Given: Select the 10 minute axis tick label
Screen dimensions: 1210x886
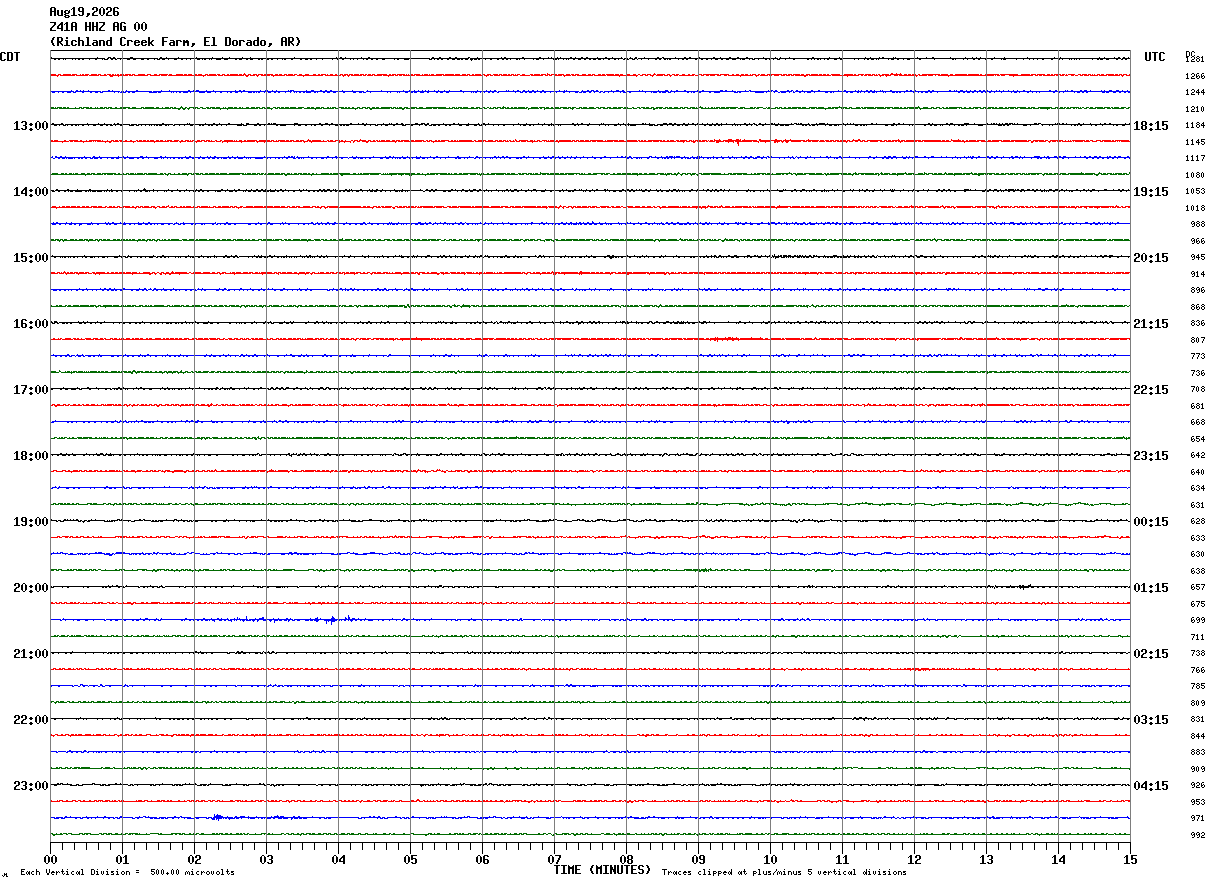Looking at the screenshot, I should (770, 859).
